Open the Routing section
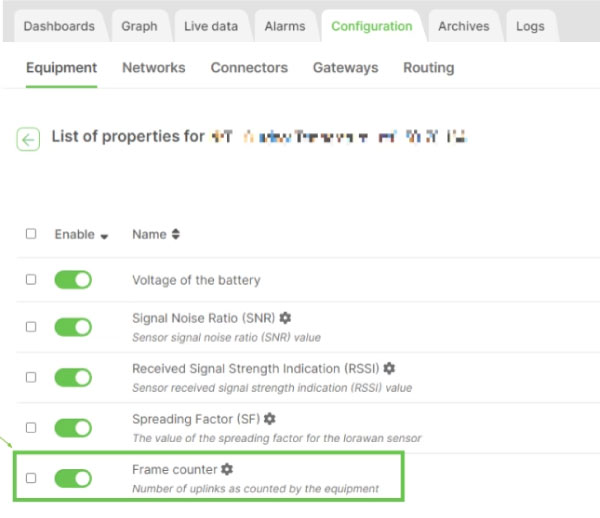The image size is (600, 518). pyautogui.click(x=428, y=68)
